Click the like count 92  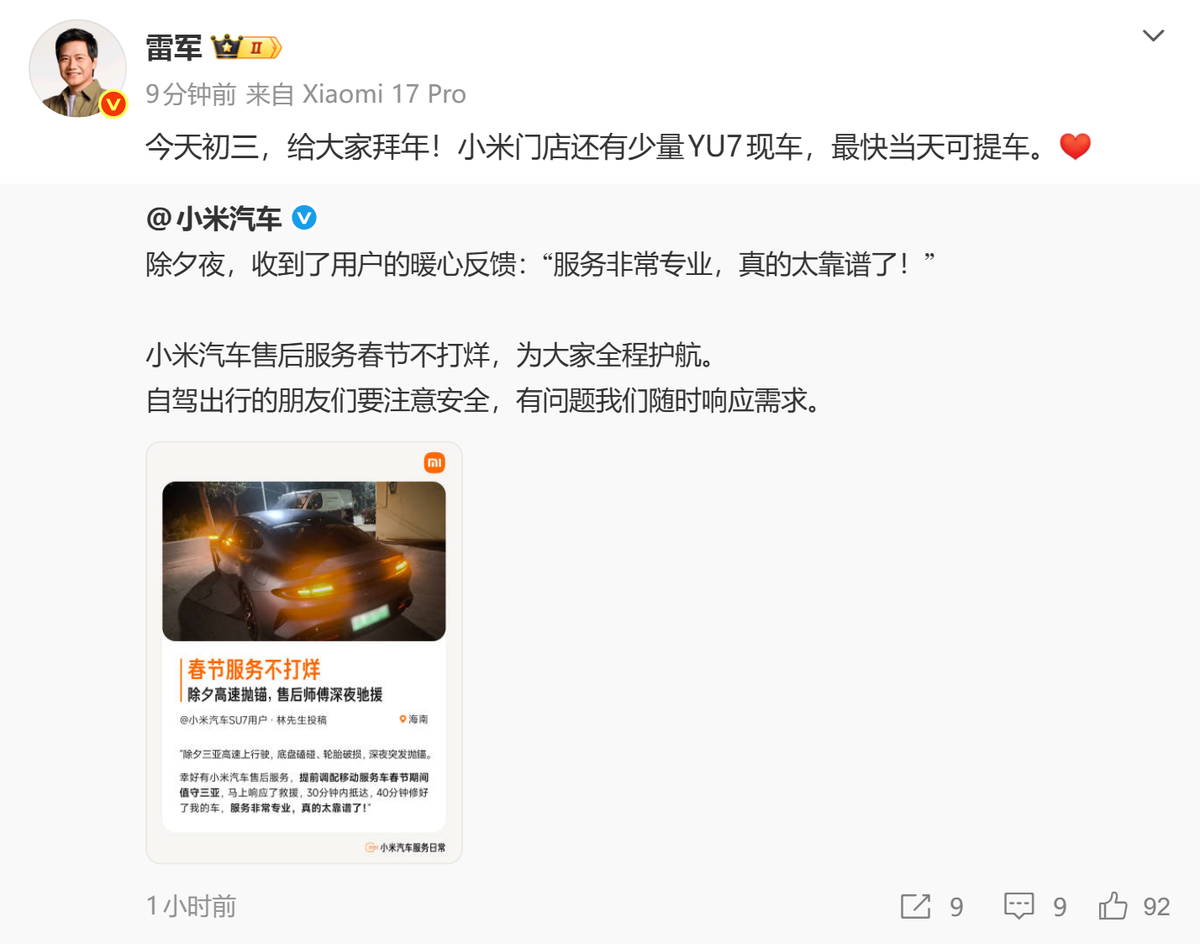tap(1156, 907)
